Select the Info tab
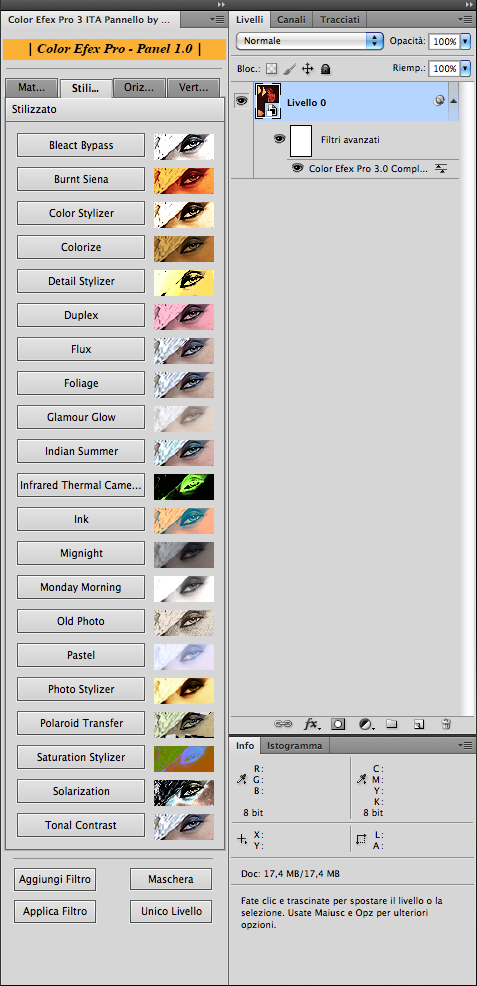477x986 pixels. coord(245,746)
